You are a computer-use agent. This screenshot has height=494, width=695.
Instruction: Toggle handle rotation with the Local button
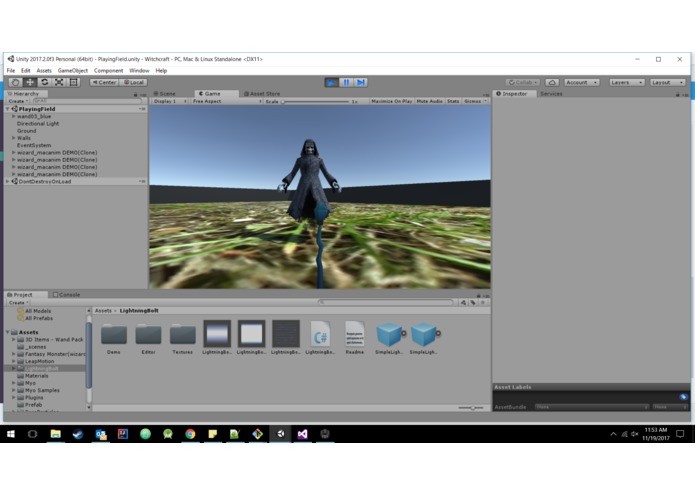point(133,82)
